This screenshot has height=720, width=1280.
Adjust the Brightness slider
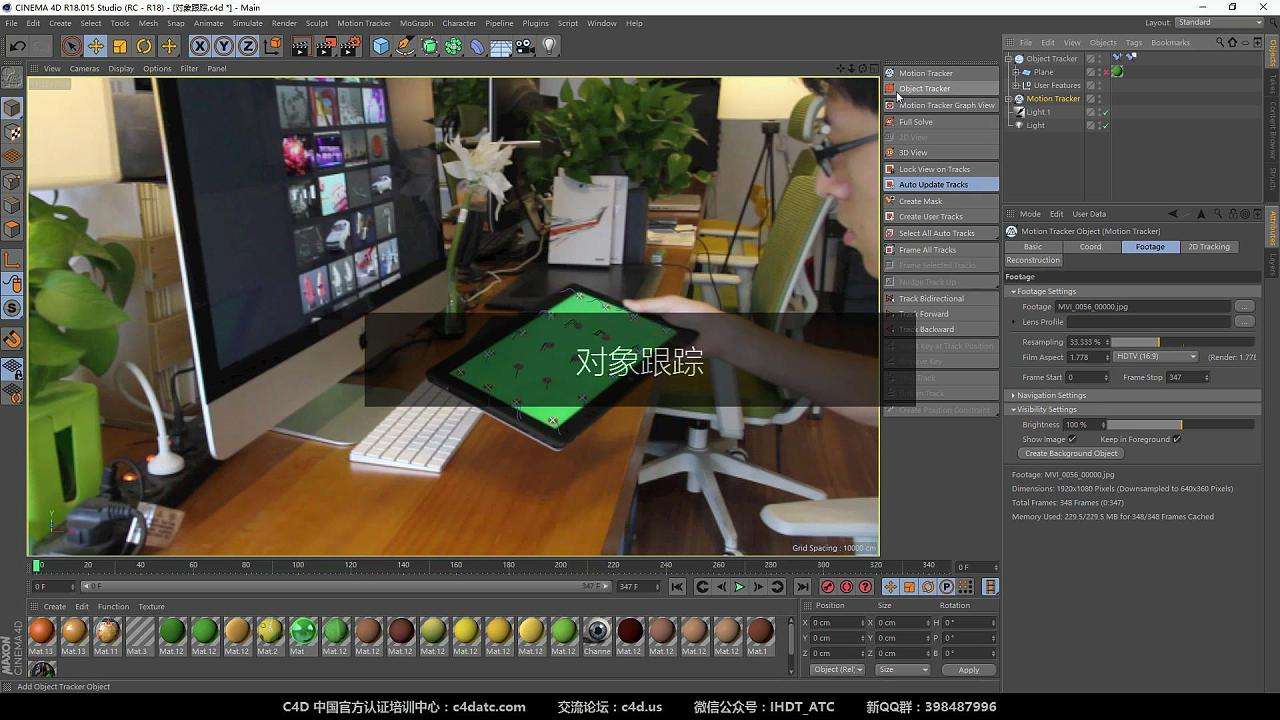pyautogui.click(x=1179, y=425)
